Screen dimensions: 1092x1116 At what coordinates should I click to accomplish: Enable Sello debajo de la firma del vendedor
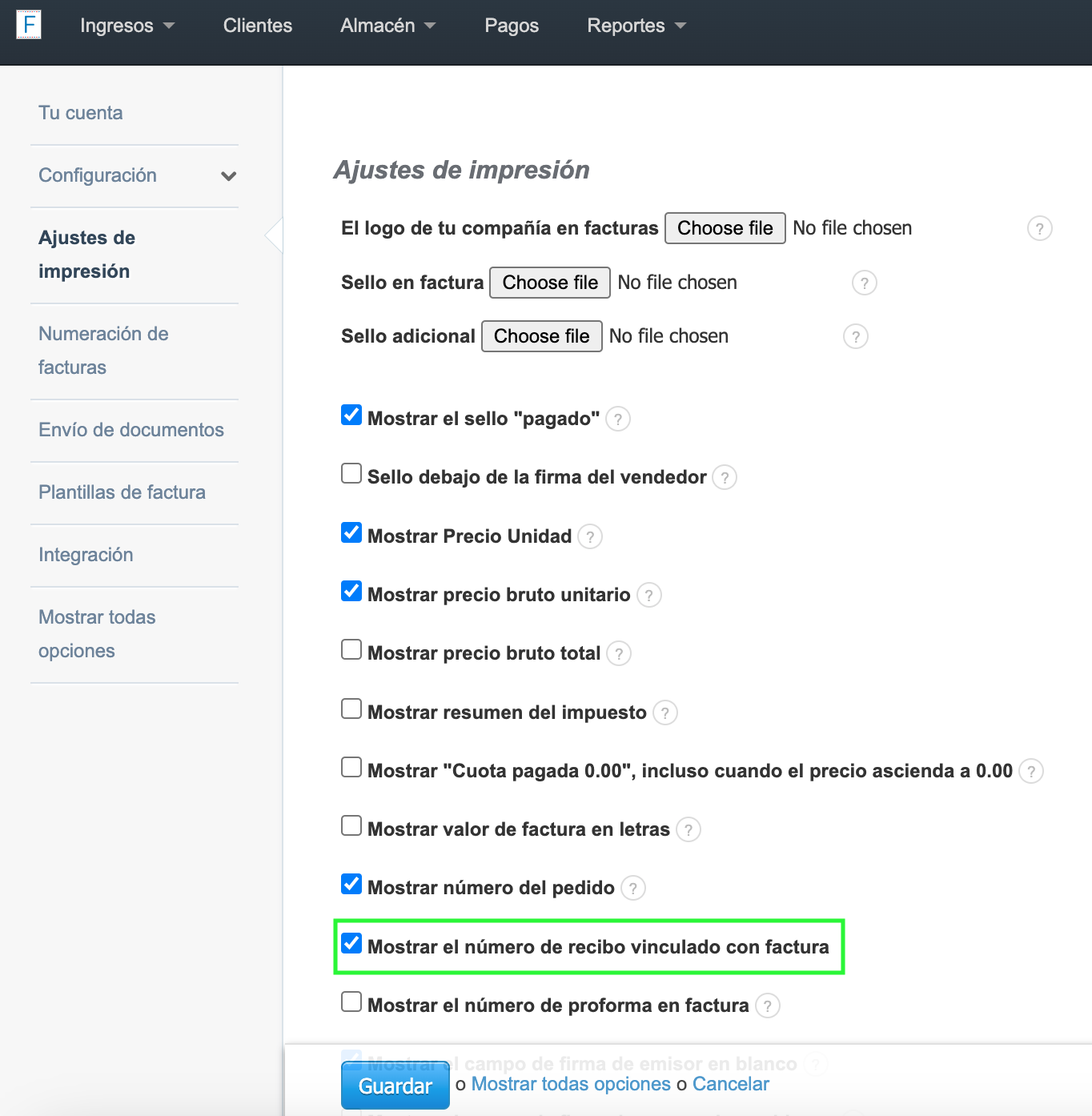click(351, 473)
